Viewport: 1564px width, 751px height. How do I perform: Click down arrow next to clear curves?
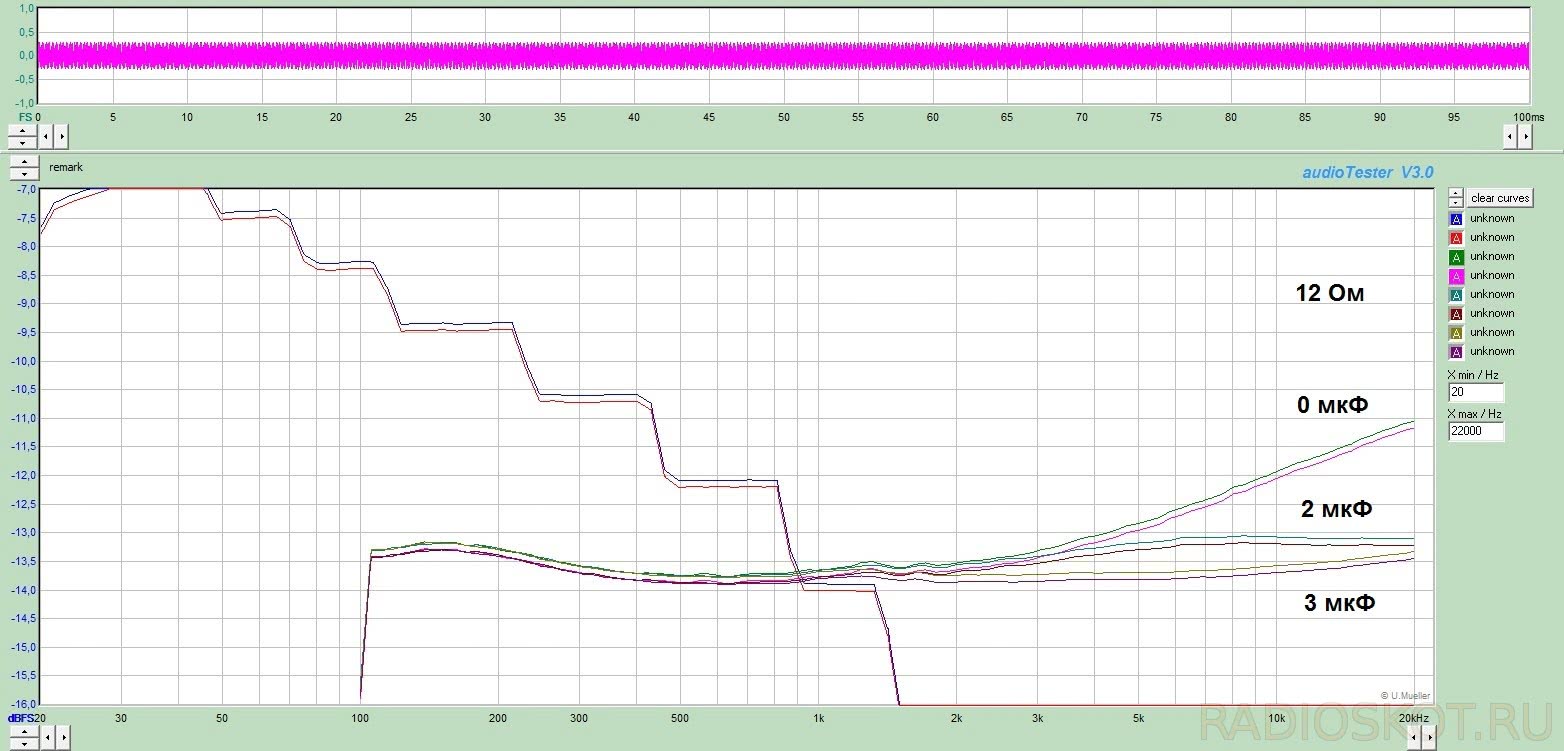click(1456, 202)
